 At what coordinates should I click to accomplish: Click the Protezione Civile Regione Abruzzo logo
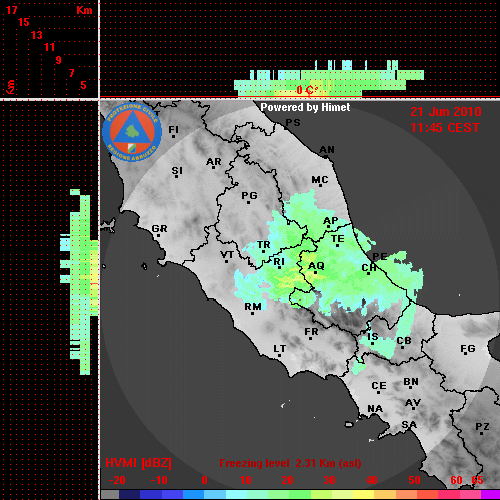pos(132,132)
